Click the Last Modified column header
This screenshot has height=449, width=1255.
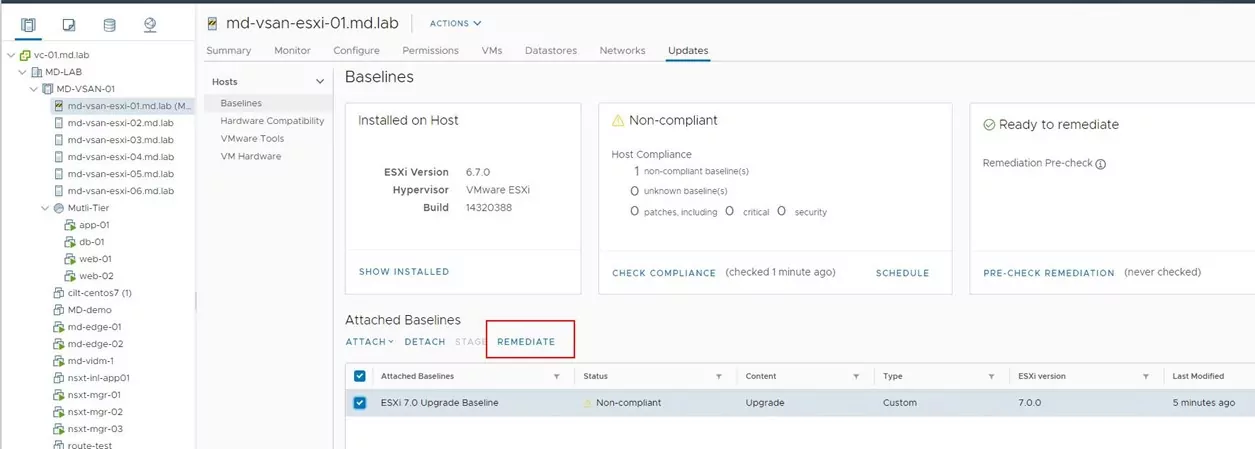(x=1198, y=376)
